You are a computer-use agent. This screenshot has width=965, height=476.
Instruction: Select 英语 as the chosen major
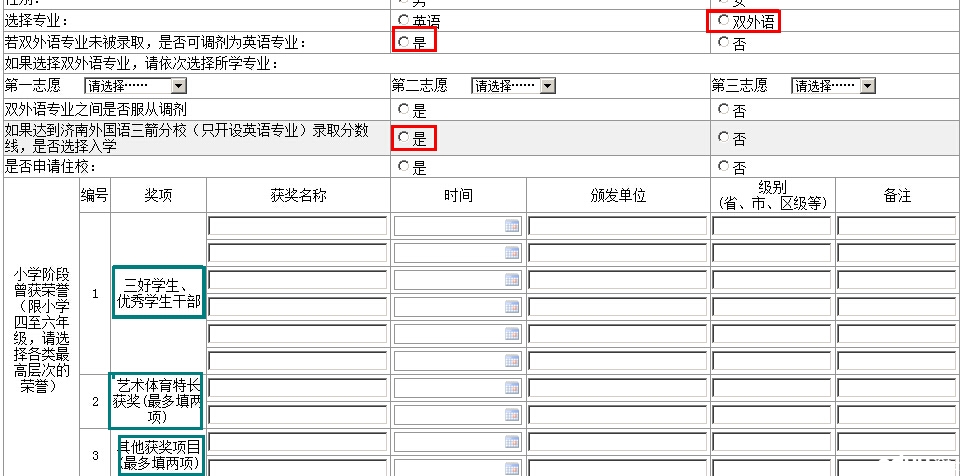(x=403, y=20)
